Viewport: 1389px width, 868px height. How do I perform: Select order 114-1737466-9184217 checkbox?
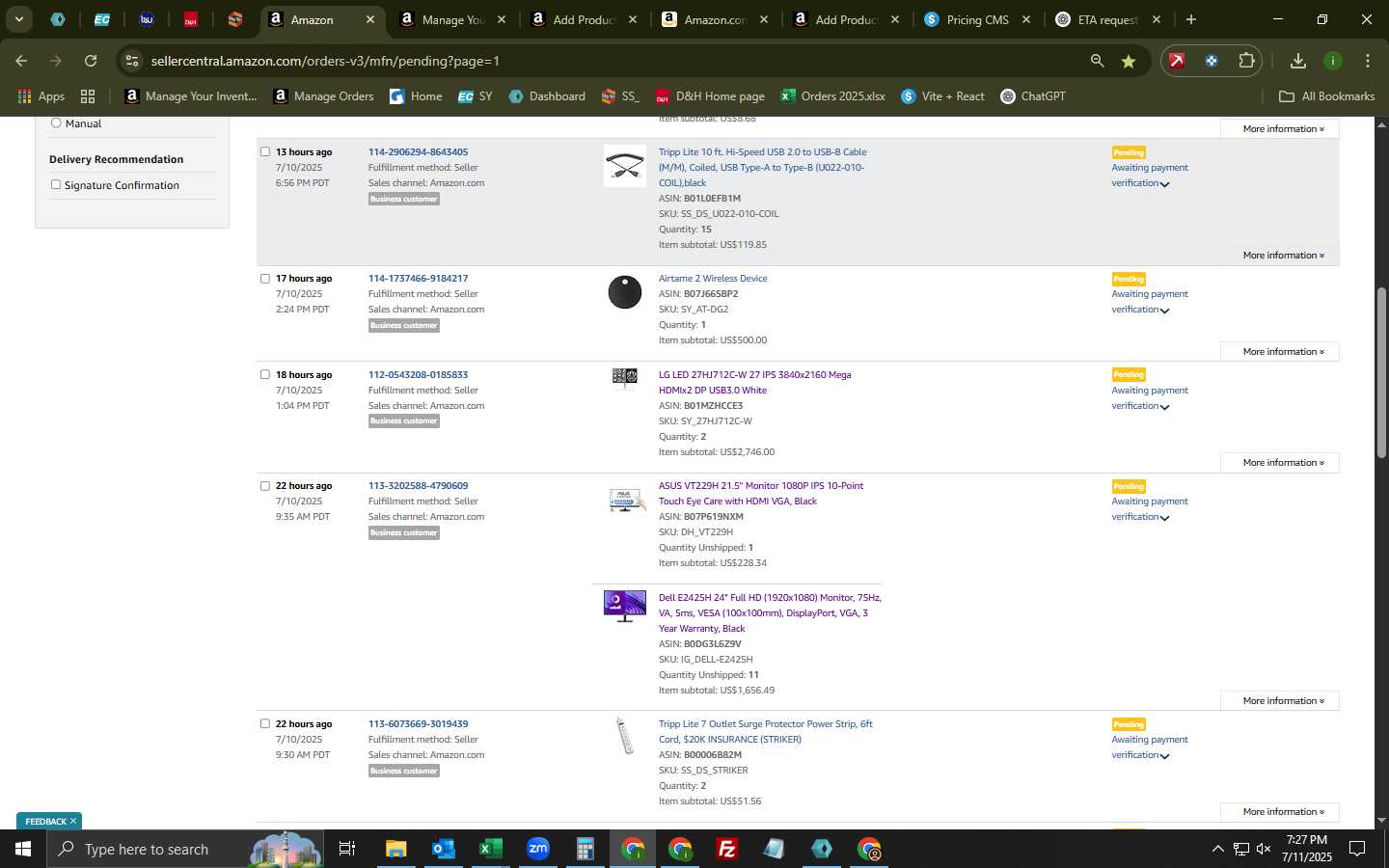pos(265,278)
